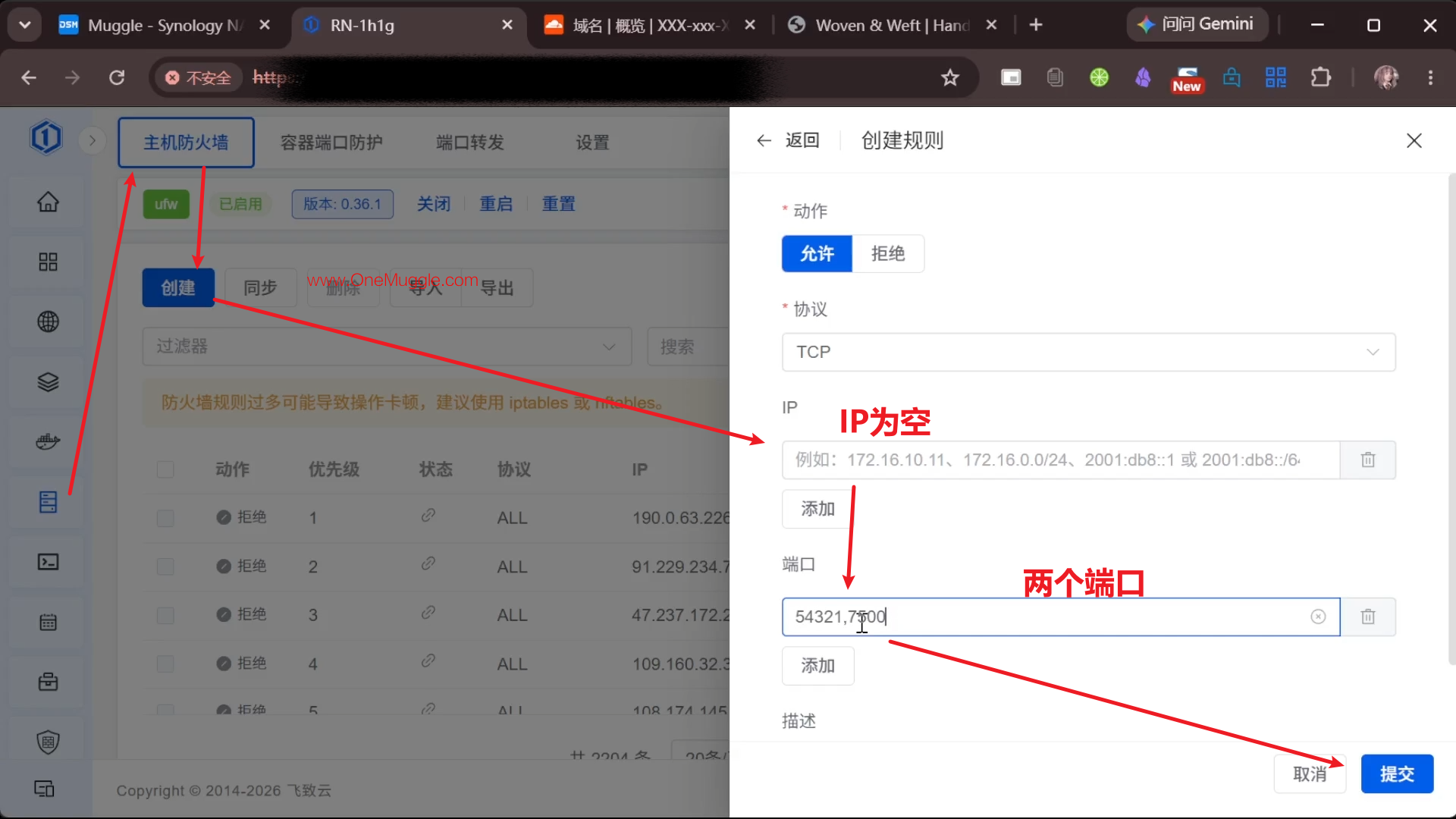Expand the sidebar with the chevron button
The width and height of the screenshot is (1456, 819).
[92, 140]
